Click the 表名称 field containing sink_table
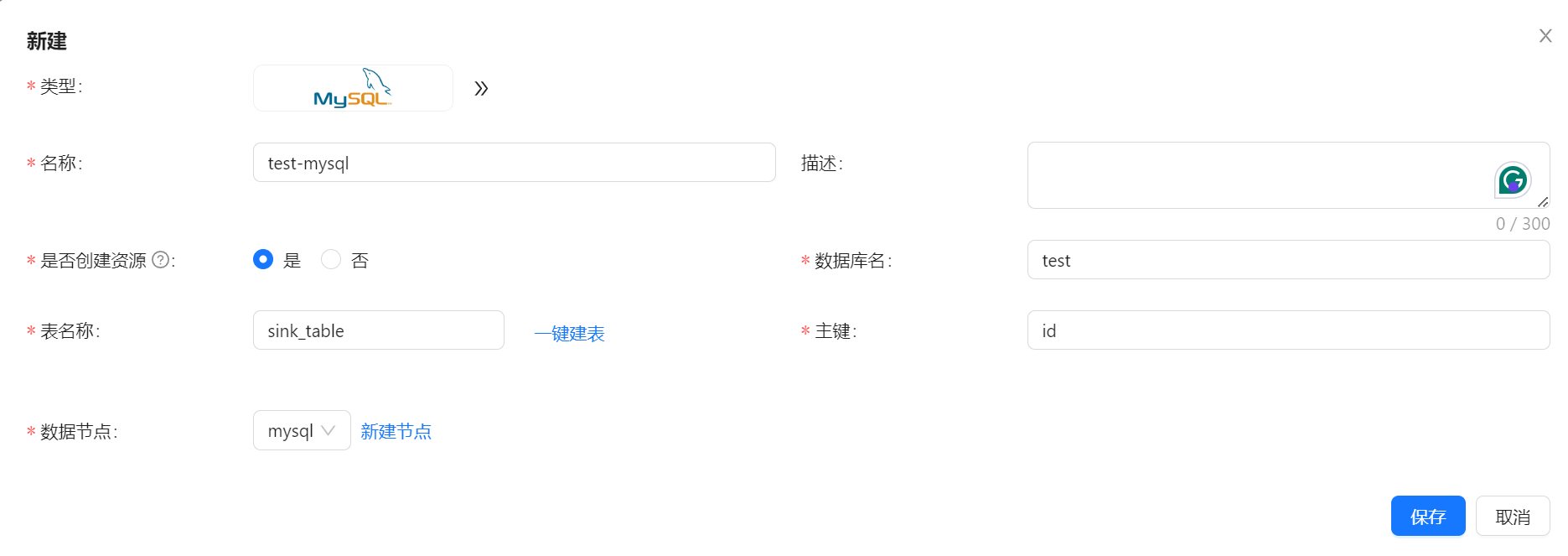The image size is (1568, 556). coord(378,330)
